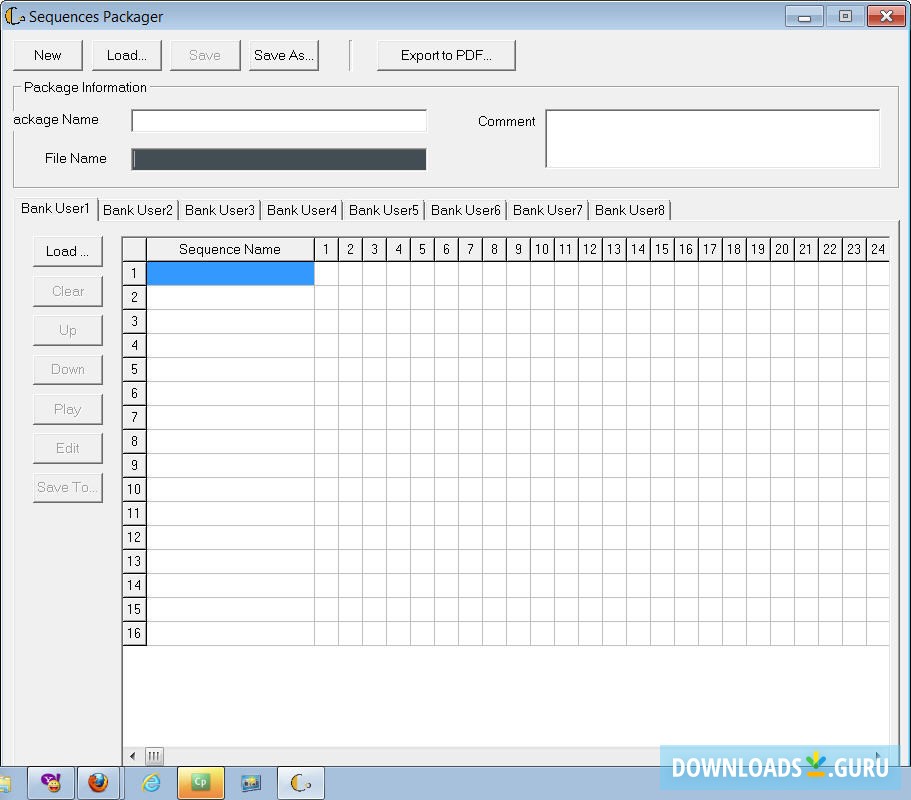Click the top toolbar Load... button
The height and width of the screenshot is (800, 911).
click(127, 55)
